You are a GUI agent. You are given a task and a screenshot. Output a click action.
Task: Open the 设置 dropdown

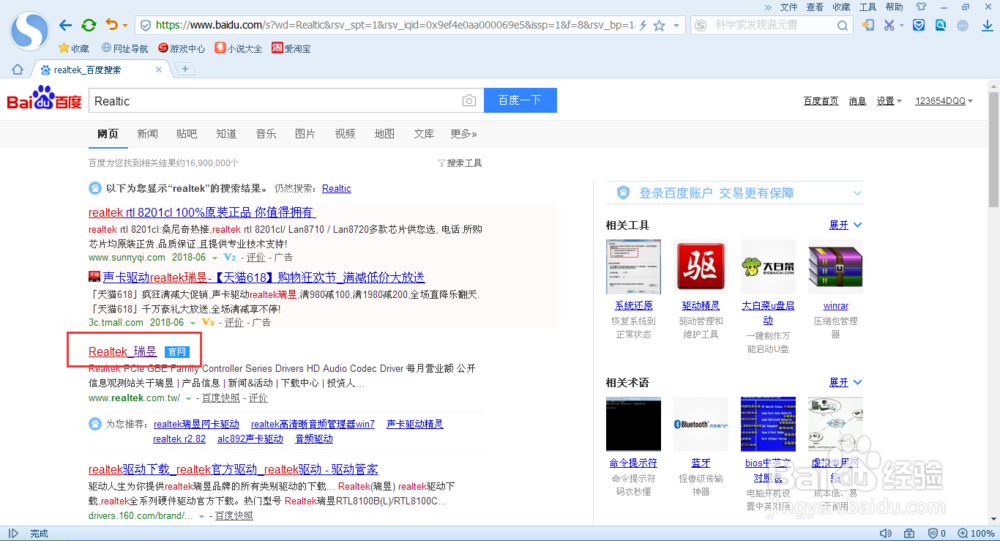click(888, 101)
